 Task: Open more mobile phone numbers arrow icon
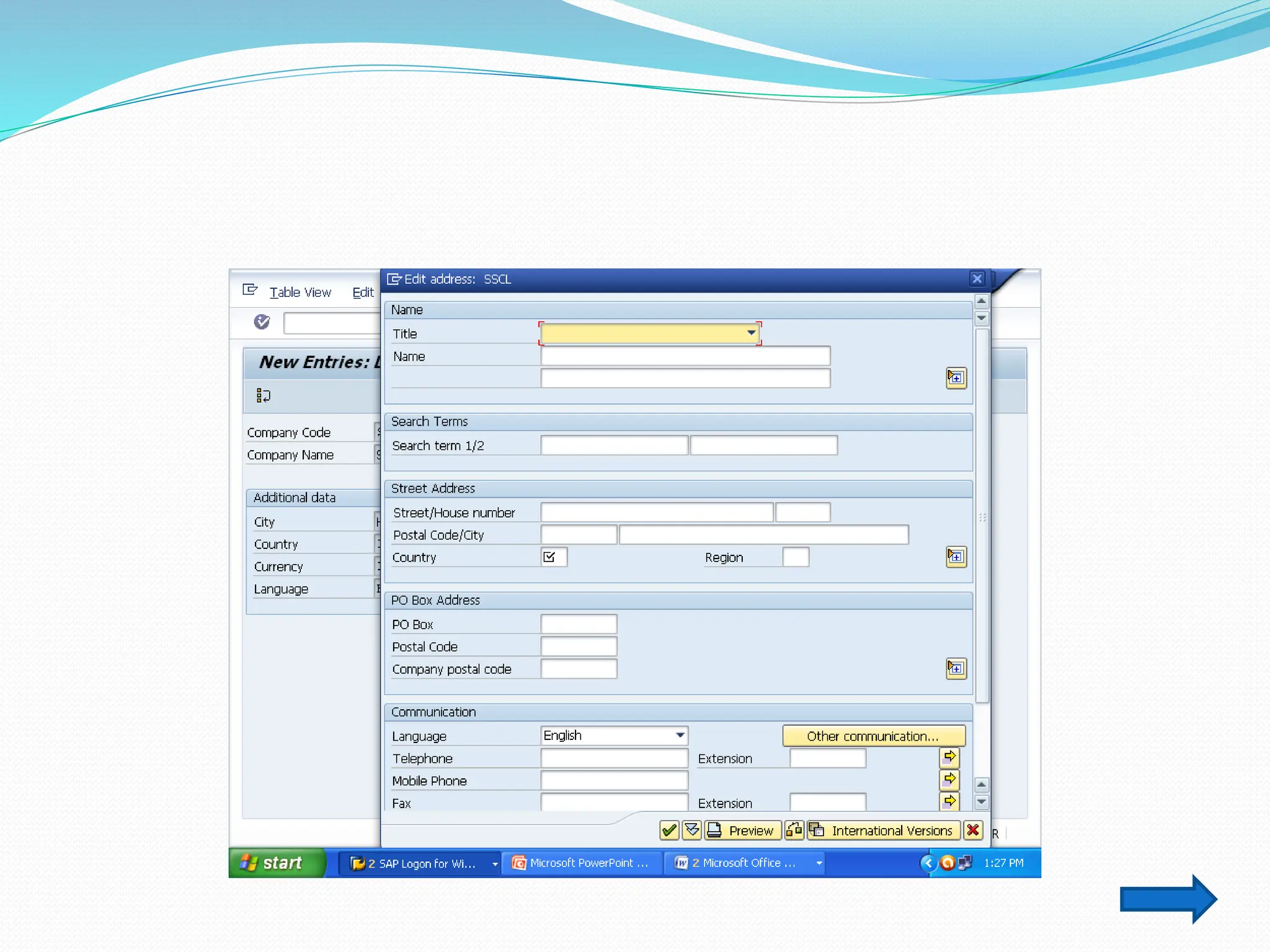pyautogui.click(x=949, y=780)
